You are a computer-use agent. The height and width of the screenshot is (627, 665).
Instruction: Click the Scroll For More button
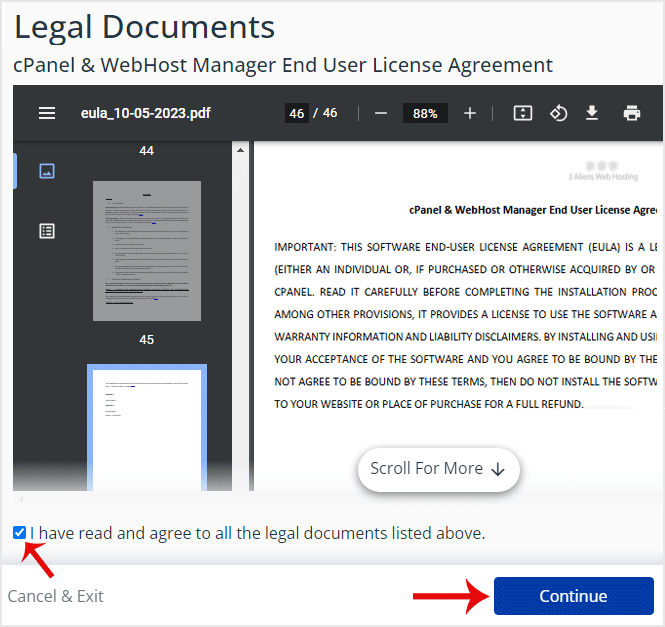pyautogui.click(x=438, y=469)
